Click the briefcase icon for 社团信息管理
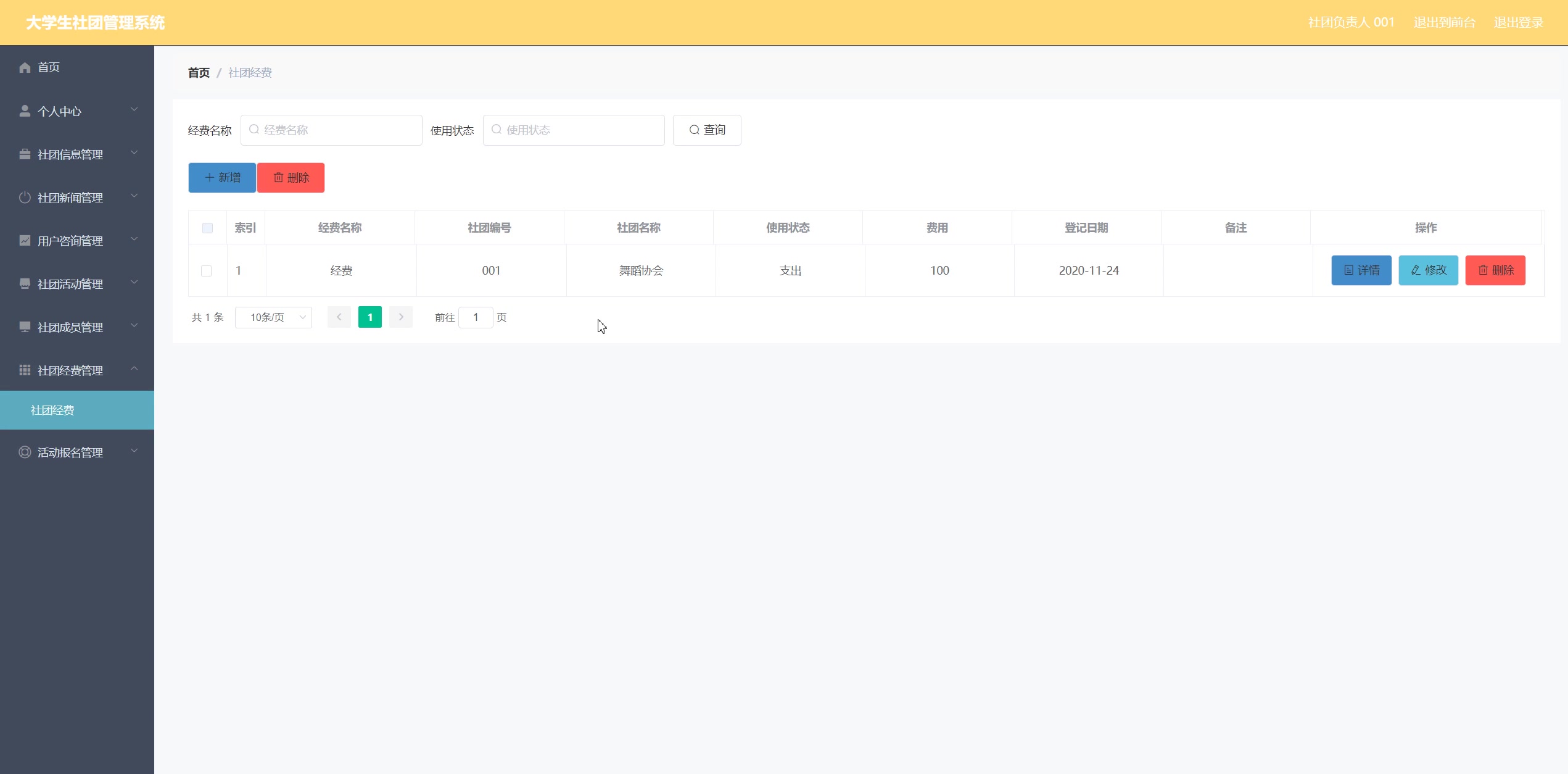1568x774 pixels. tap(25, 154)
